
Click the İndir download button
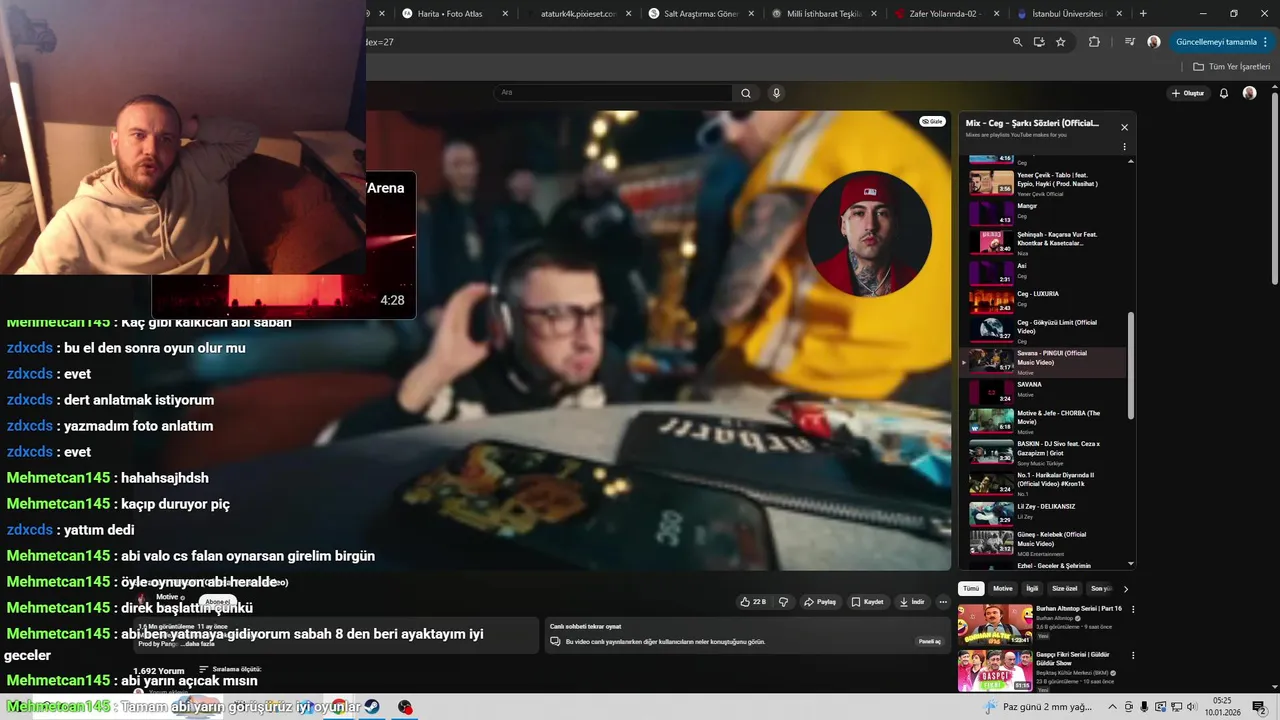point(912,602)
